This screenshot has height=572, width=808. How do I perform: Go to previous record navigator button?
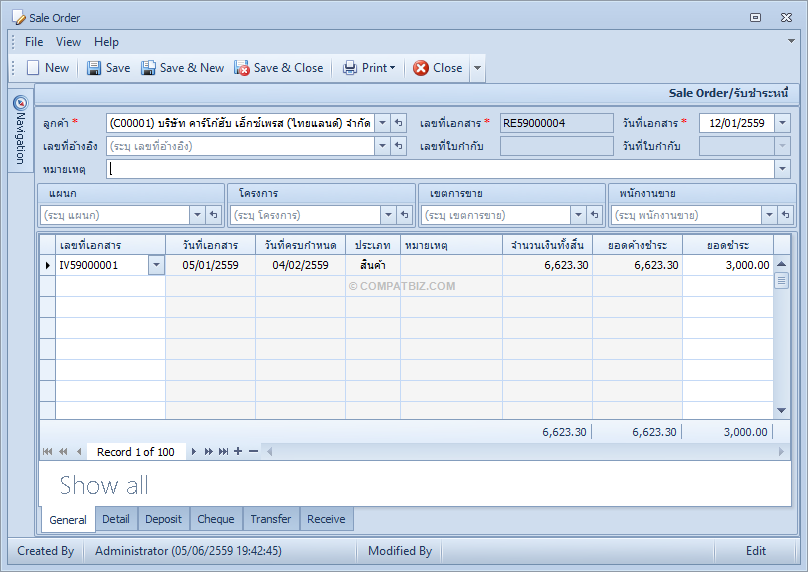tap(79, 451)
